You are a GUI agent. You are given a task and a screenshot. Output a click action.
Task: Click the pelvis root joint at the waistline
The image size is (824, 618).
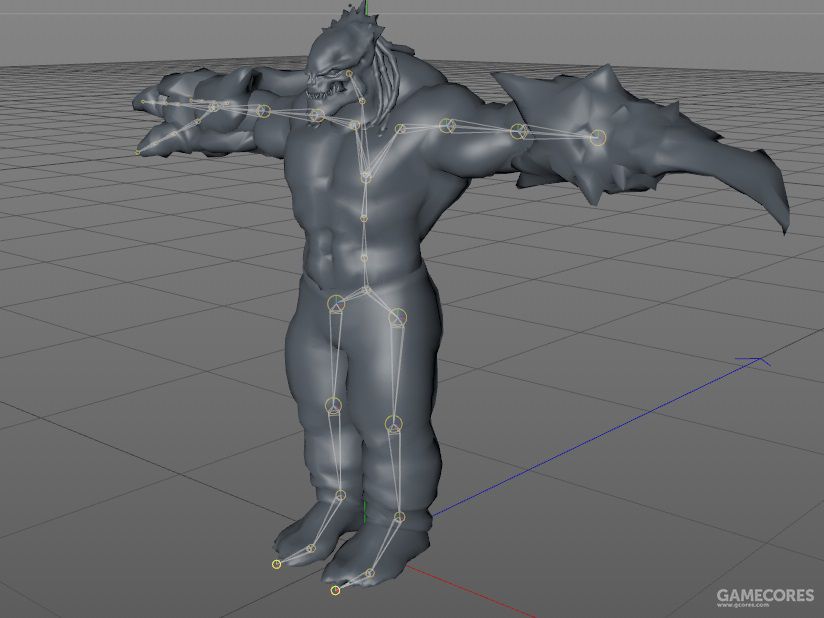[367, 290]
